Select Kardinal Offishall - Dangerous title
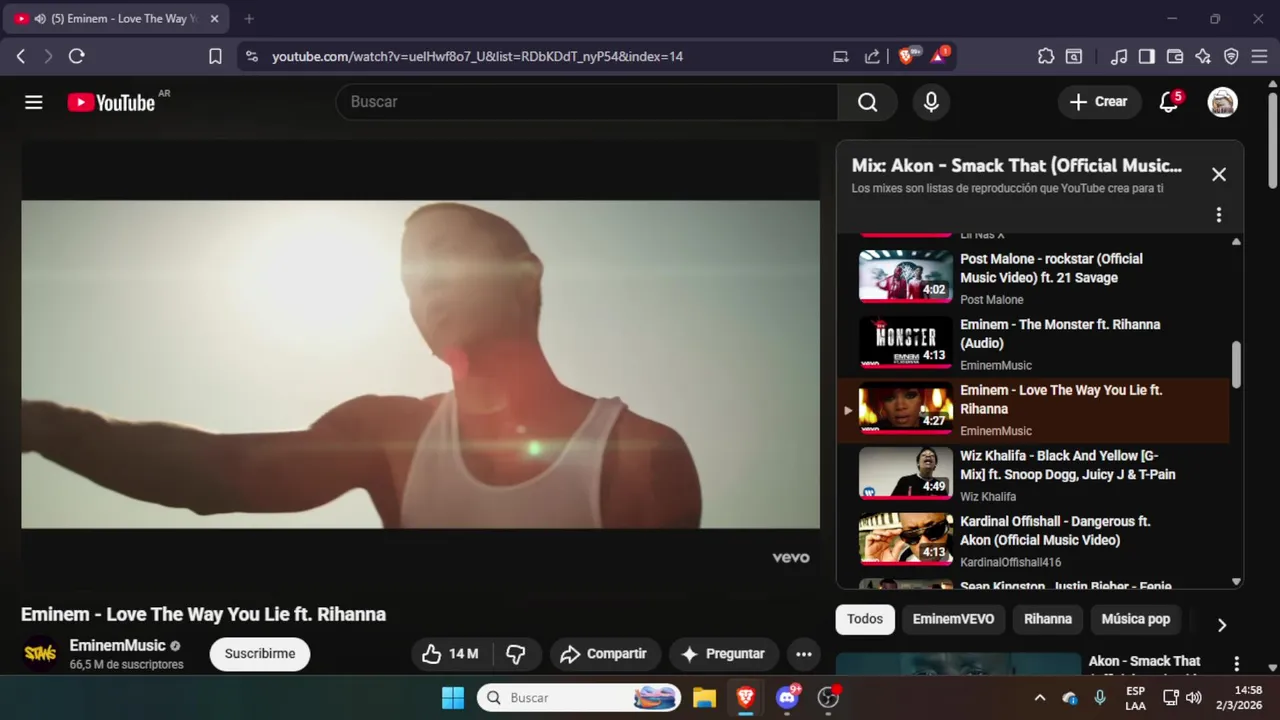This screenshot has width=1280, height=720. [1055, 531]
